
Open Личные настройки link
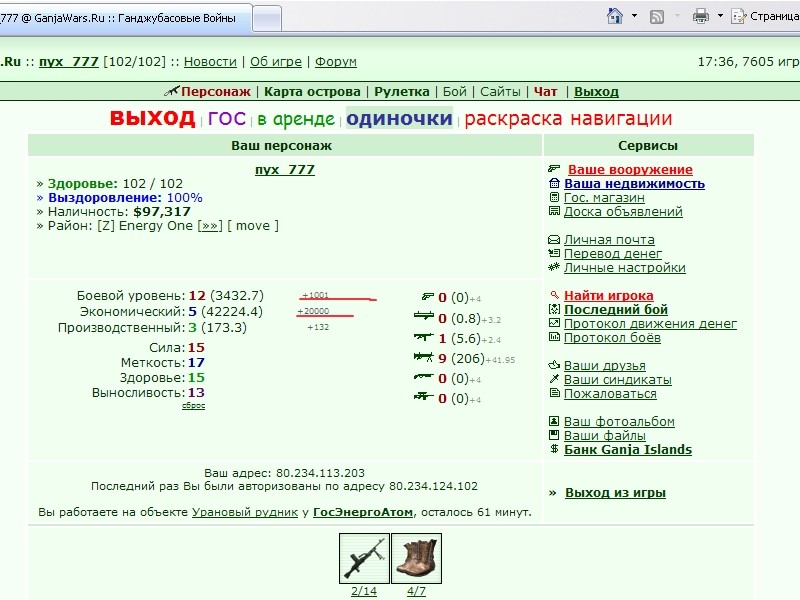(x=624, y=268)
